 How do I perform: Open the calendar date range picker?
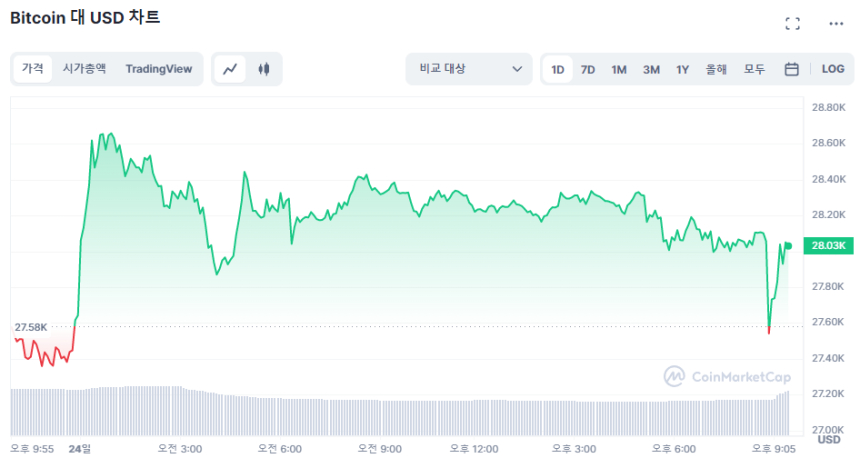[x=791, y=69]
